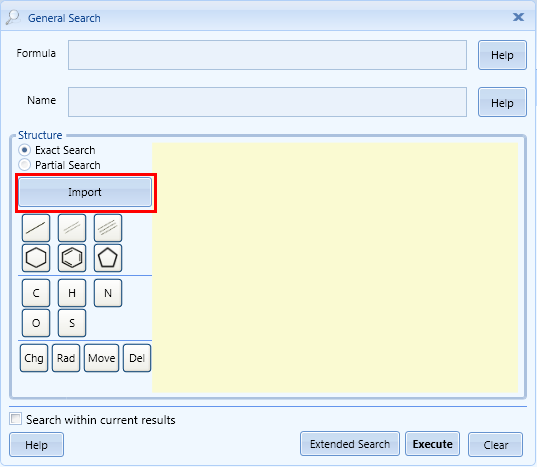Choose the hydrogen atom H button
Screen dimensions: 537x467
click(72, 293)
